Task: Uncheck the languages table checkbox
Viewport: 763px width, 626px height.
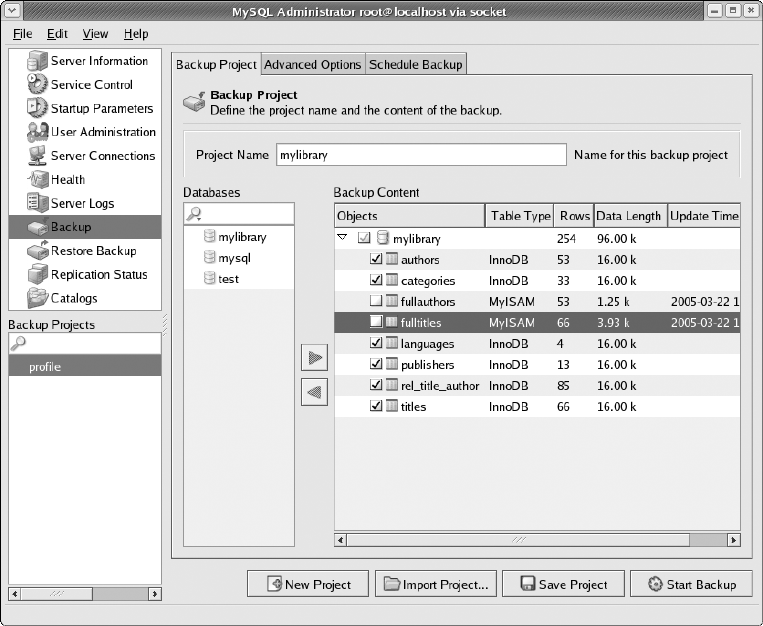Action: click(x=376, y=343)
